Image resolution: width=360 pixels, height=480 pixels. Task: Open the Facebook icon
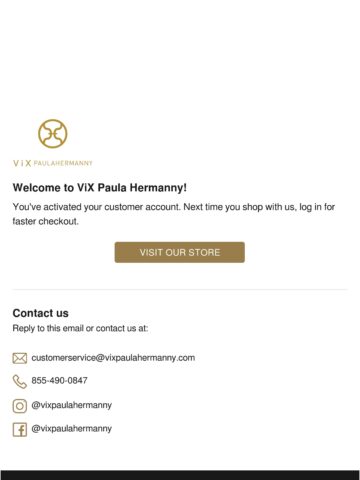[20, 430]
